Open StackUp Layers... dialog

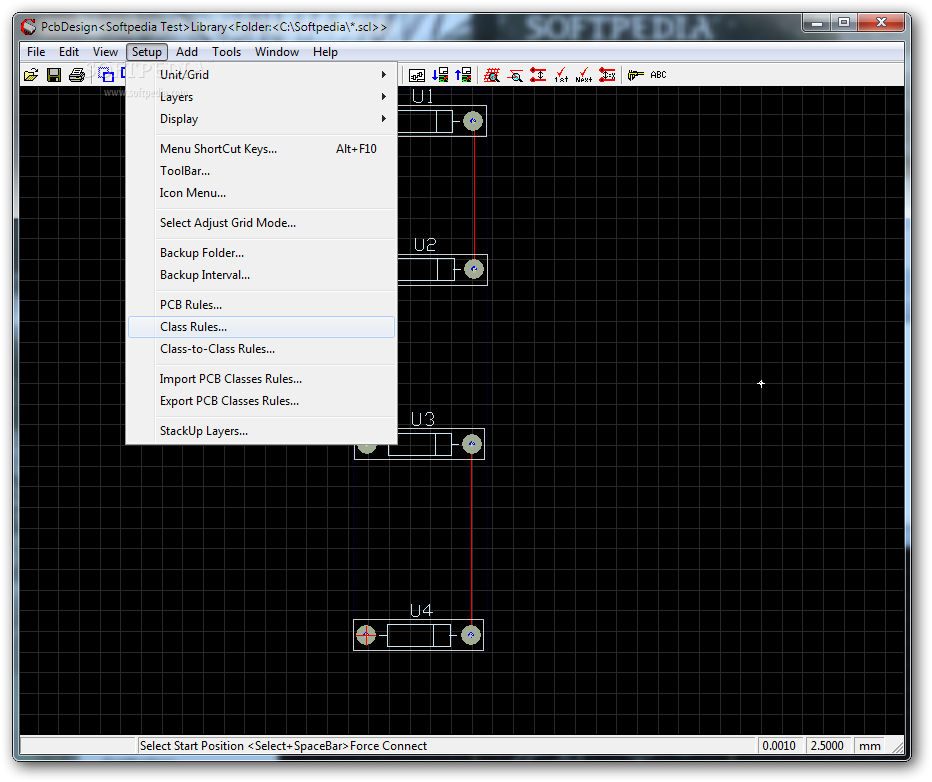(x=262, y=431)
